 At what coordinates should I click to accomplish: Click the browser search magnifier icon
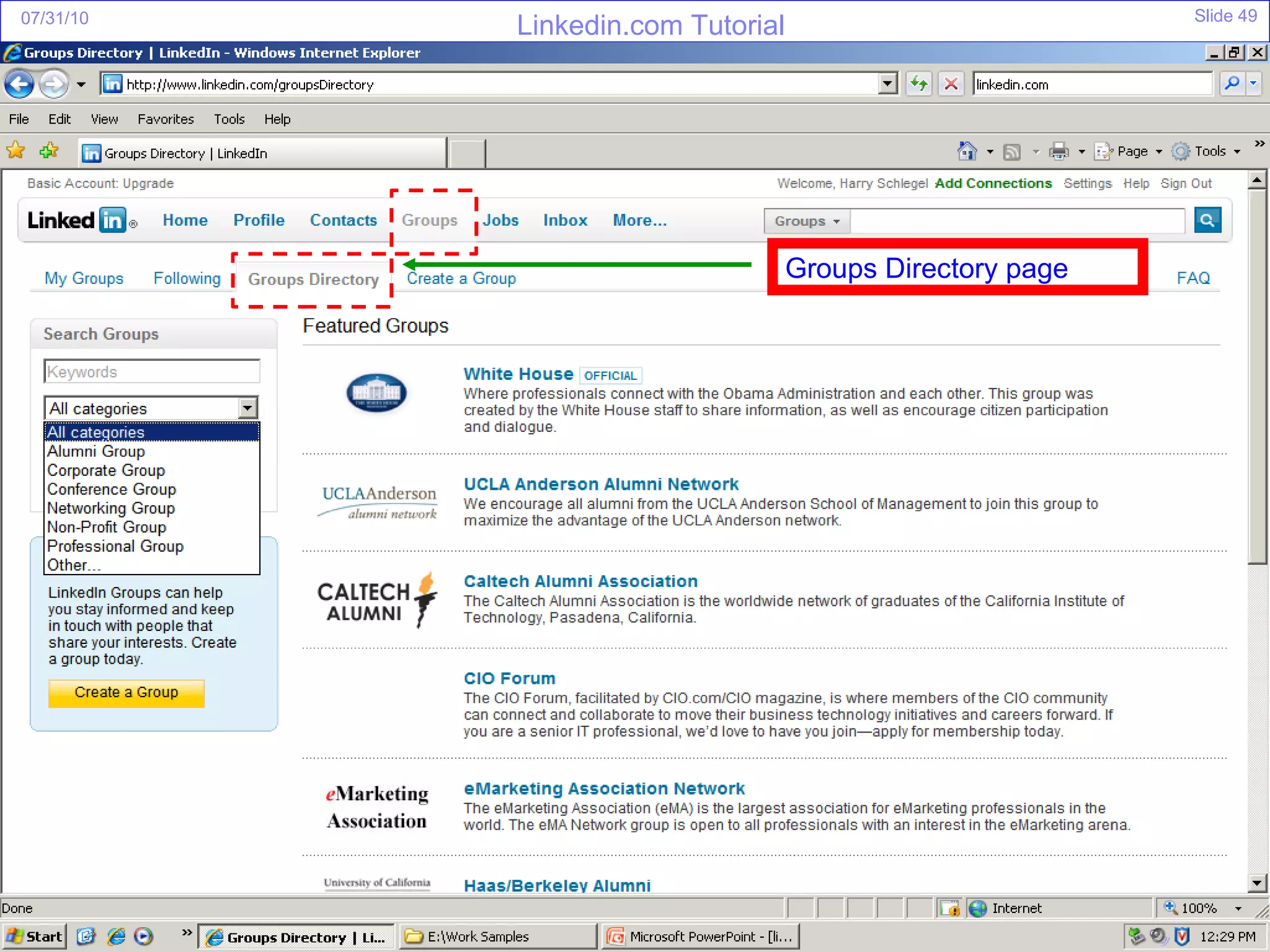click(x=1232, y=84)
